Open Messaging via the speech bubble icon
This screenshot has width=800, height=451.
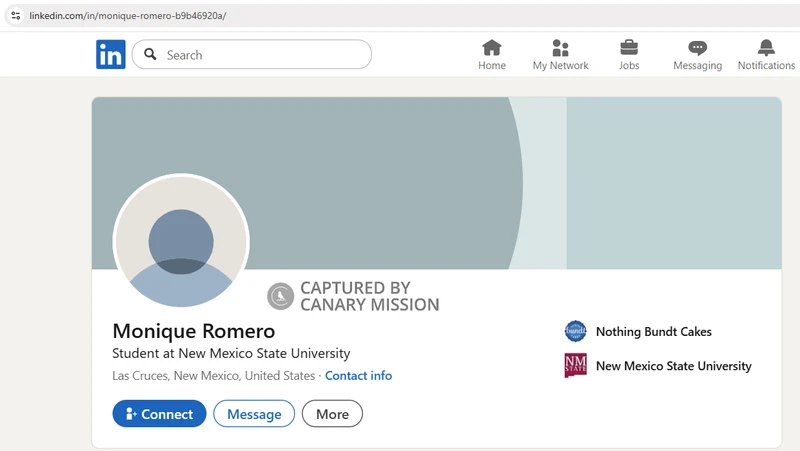coord(697,48)
